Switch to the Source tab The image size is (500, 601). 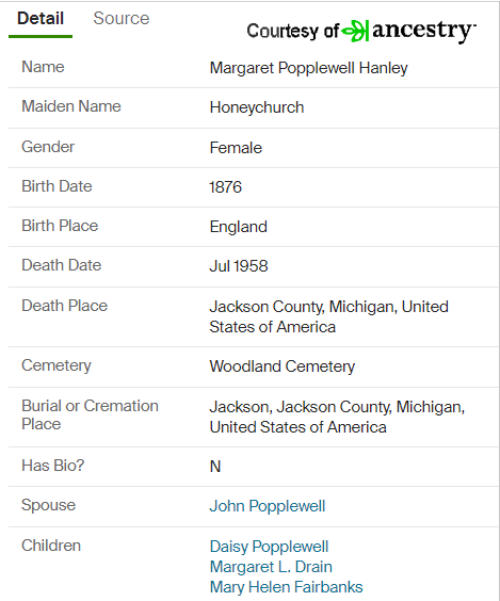tap(121, 18)
